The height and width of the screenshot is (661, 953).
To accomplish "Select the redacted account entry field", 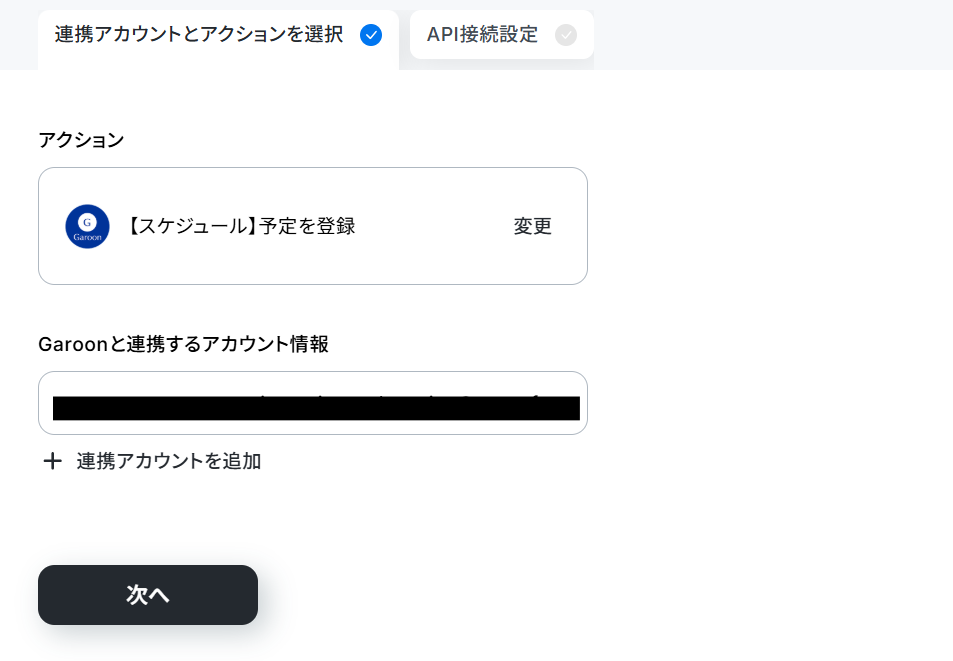I will coord(316,408).
